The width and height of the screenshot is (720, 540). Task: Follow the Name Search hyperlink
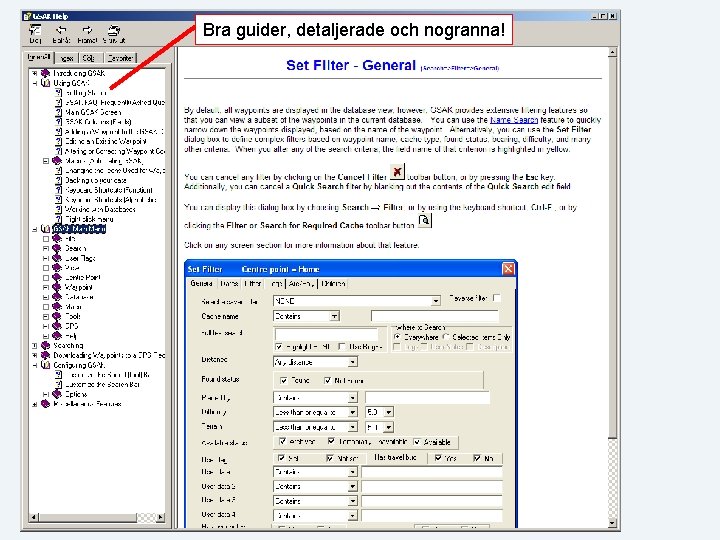pos(513,120)
